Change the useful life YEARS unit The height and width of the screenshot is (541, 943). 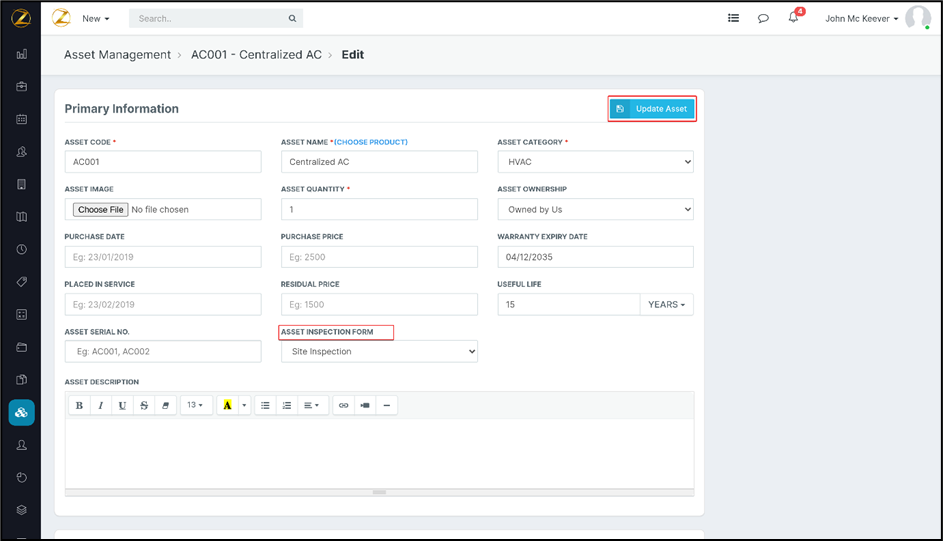click(666, 304)
